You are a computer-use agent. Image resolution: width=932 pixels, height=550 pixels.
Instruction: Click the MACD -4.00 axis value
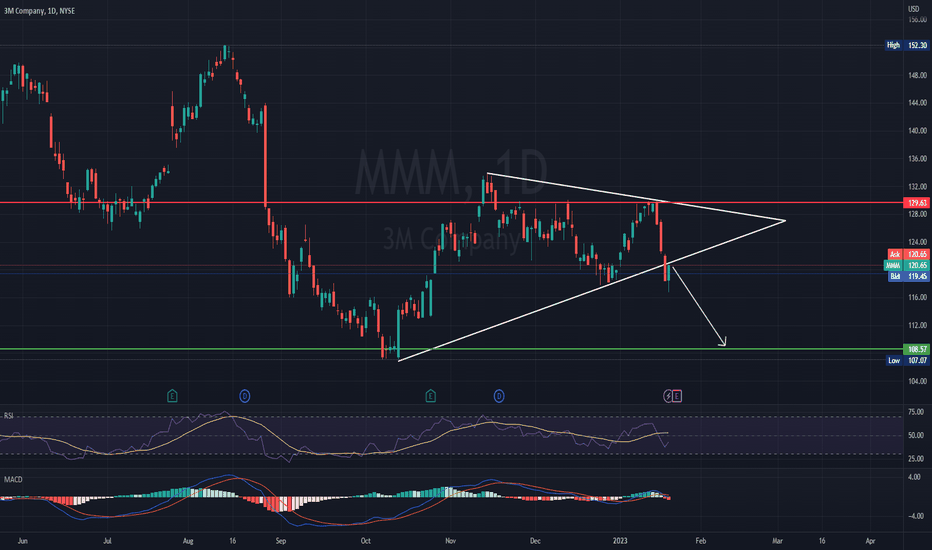pos(914,516)
